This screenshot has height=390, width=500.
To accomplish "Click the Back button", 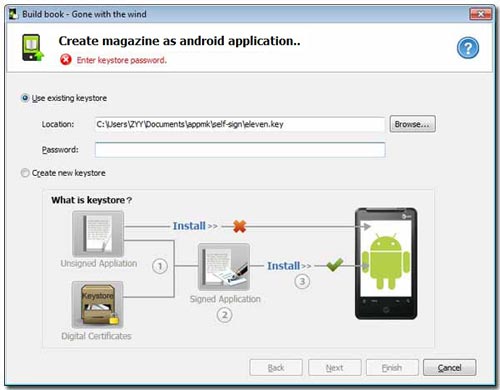I will pos(276,368).
